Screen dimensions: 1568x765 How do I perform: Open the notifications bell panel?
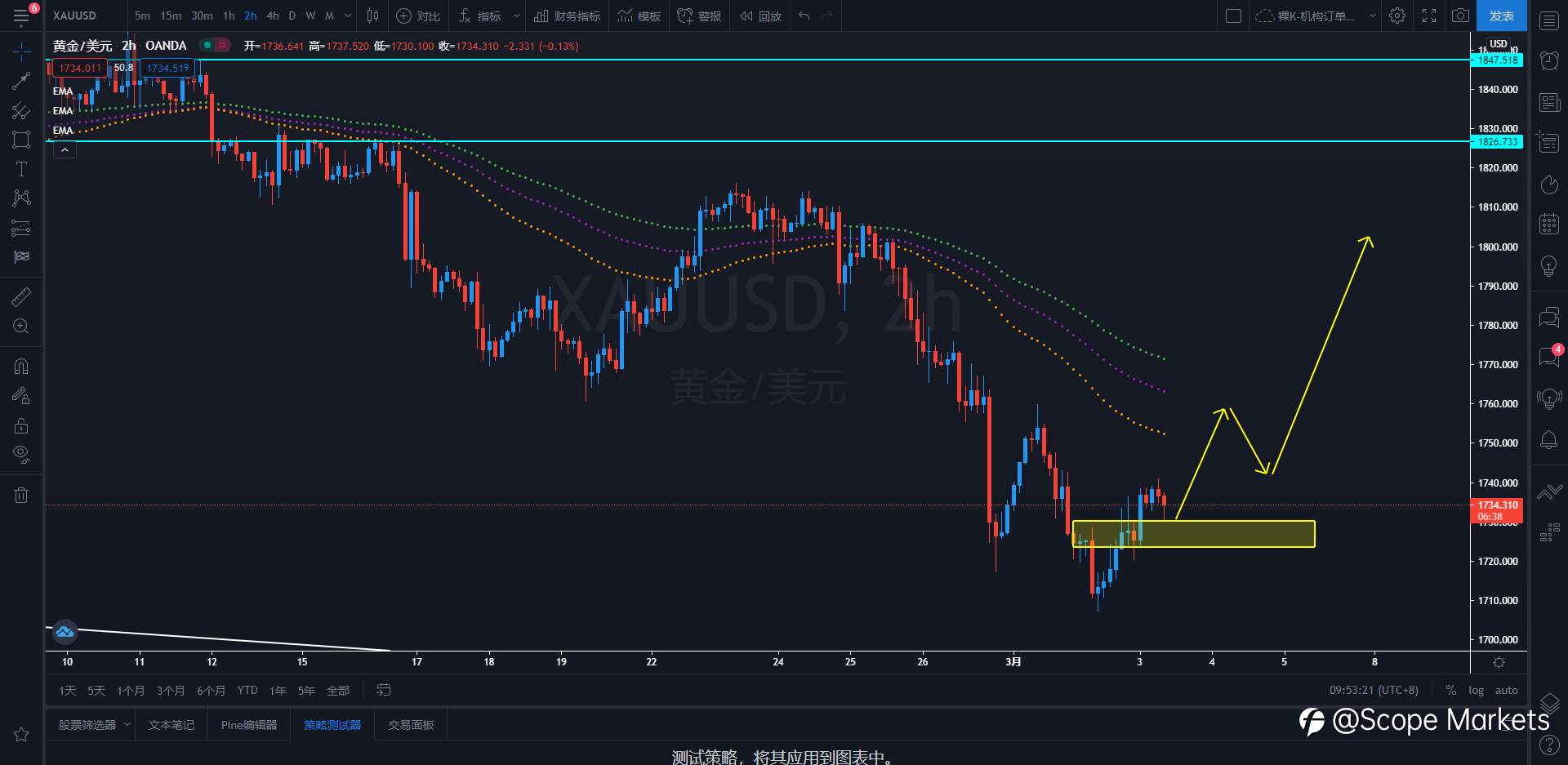point(1549,440)
